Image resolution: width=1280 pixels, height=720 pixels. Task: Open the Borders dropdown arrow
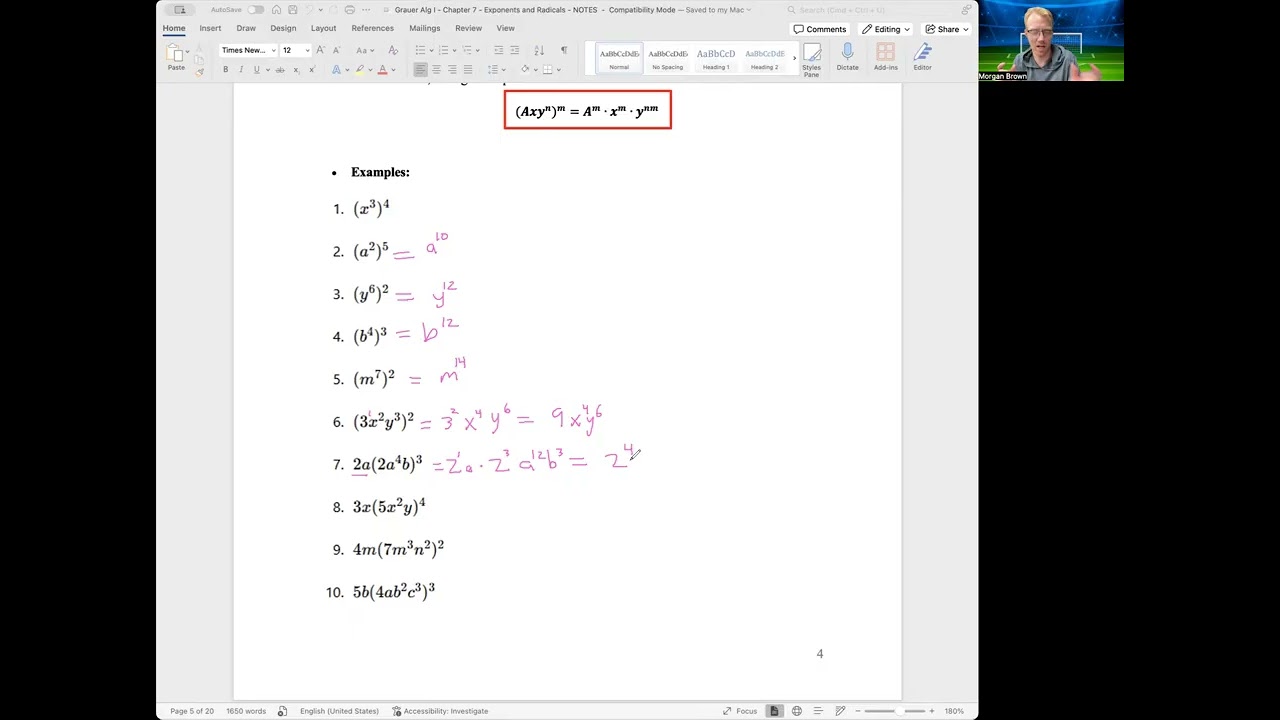point(558,70)
